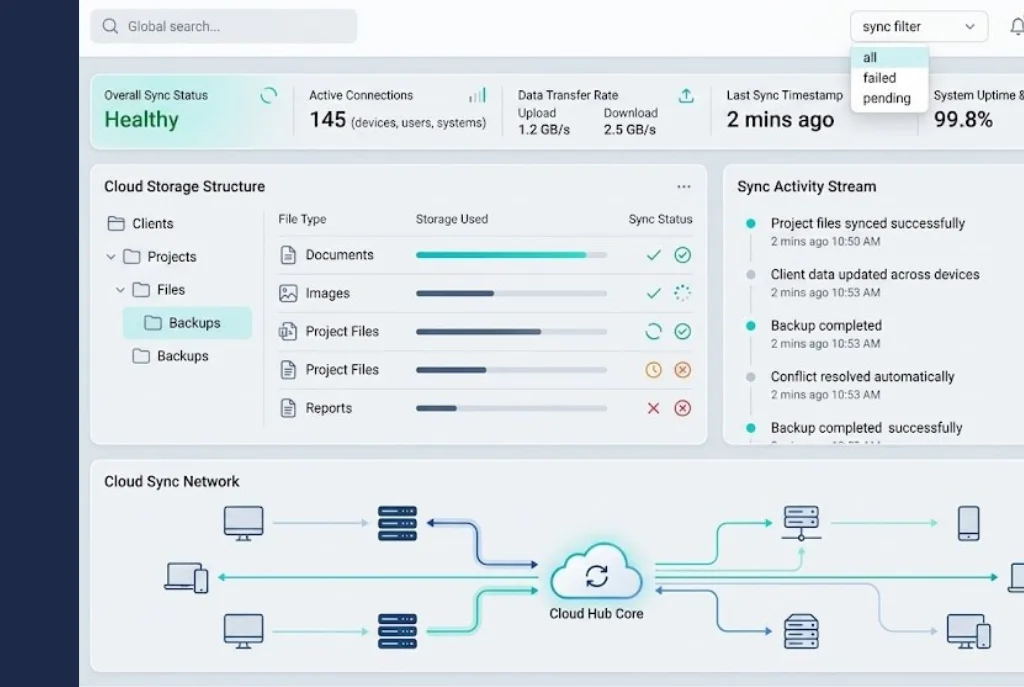Click the 99.8% system uptime value
This screenshot has width=1024, height=687.
coord(963,120)
